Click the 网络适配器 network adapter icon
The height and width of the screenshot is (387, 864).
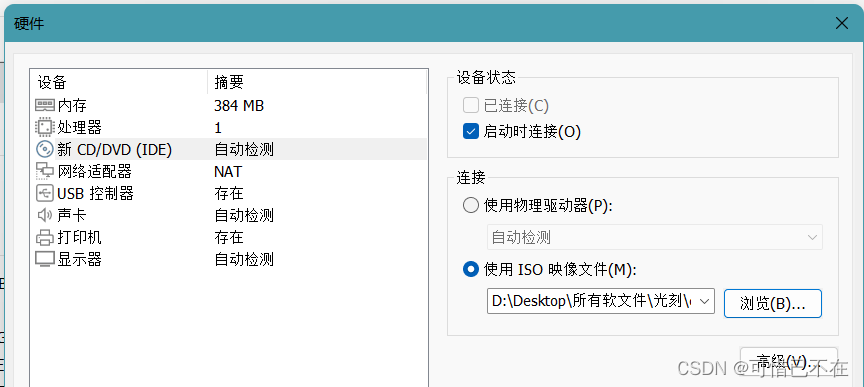[45, 171]
